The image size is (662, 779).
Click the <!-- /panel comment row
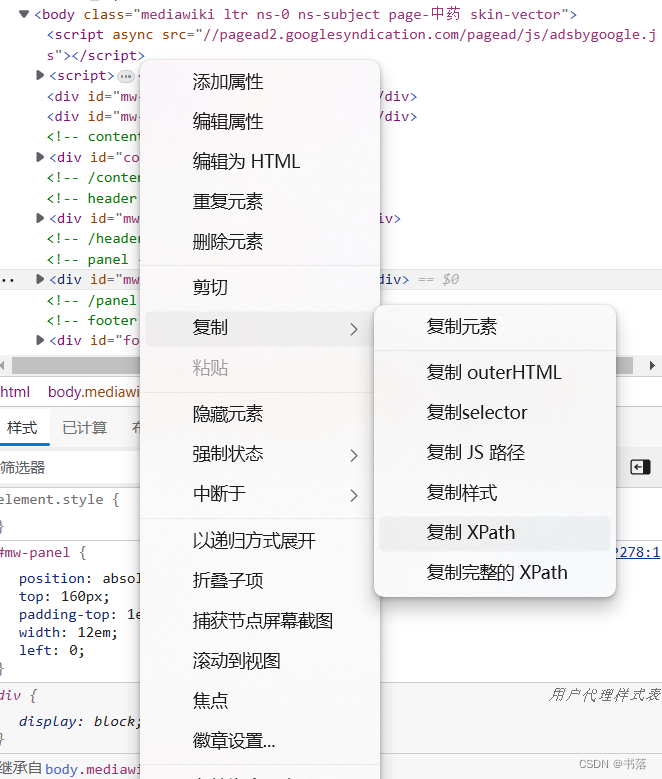pos(92,301)
